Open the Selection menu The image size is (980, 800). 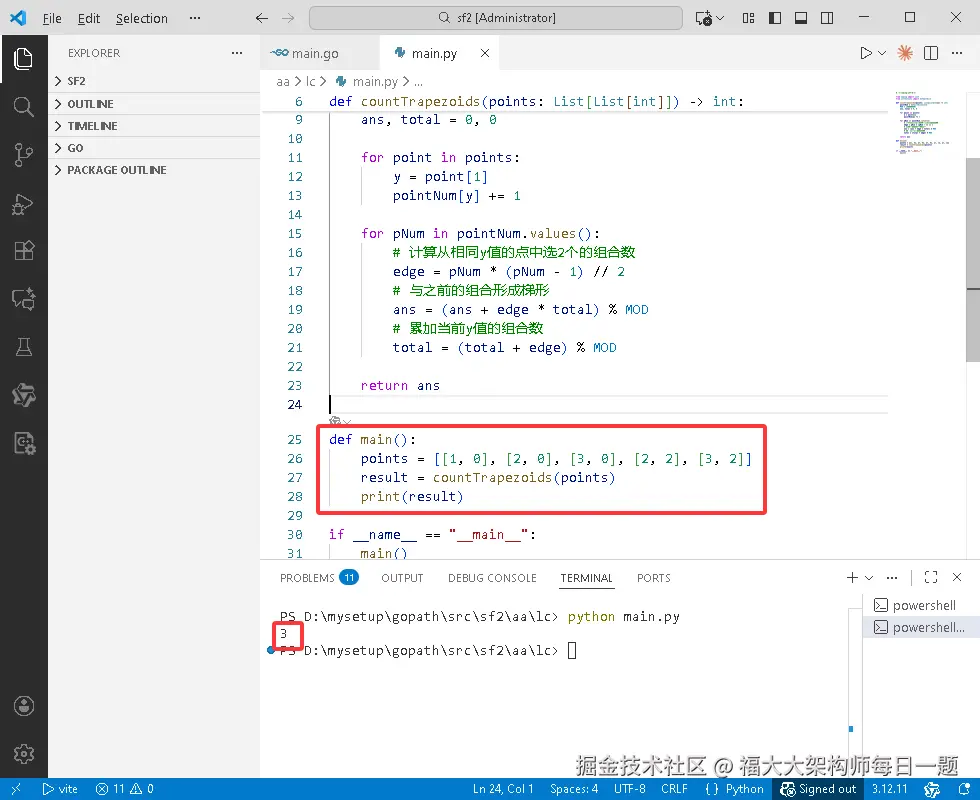[142, 18]
